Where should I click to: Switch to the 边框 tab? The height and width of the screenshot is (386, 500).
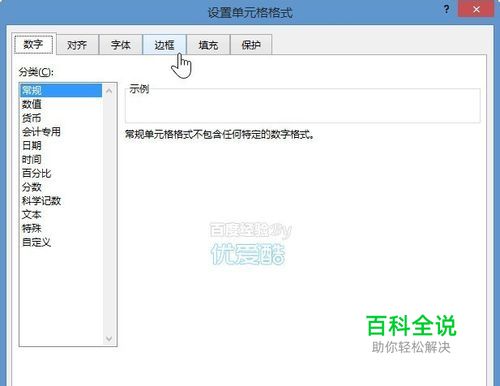click(x=164, y=45)
